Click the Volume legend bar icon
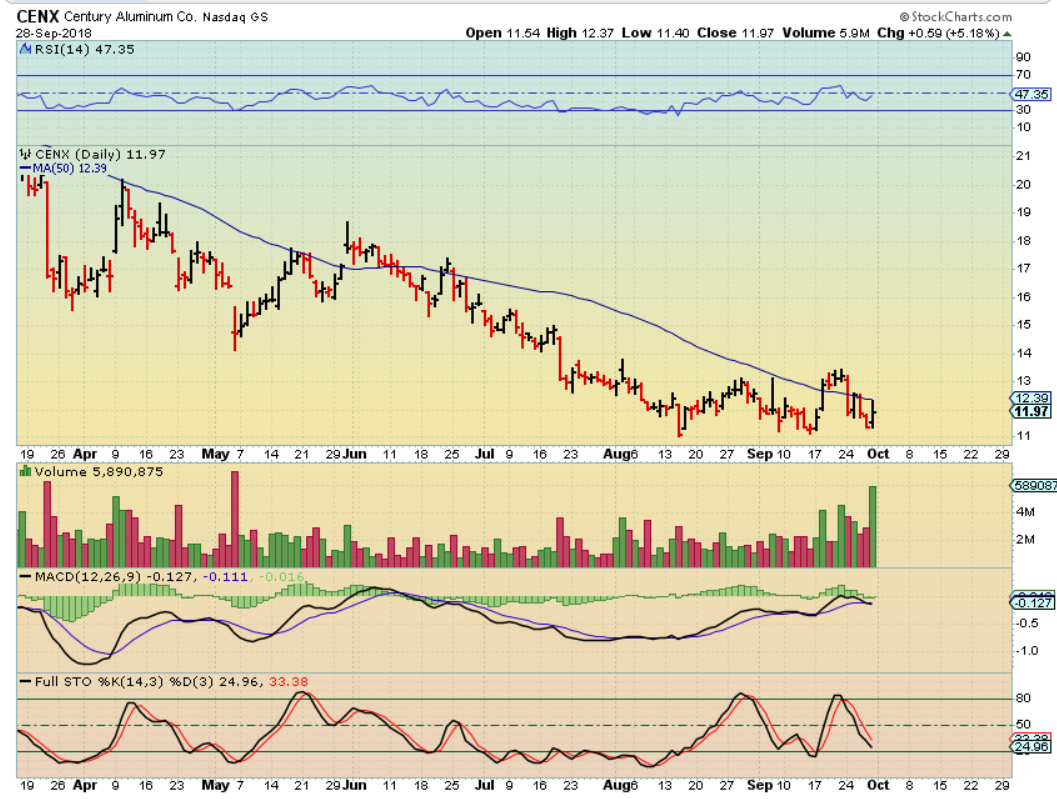Image resolution: width=1057 pixels, height=799 pixels. (26, 471)
